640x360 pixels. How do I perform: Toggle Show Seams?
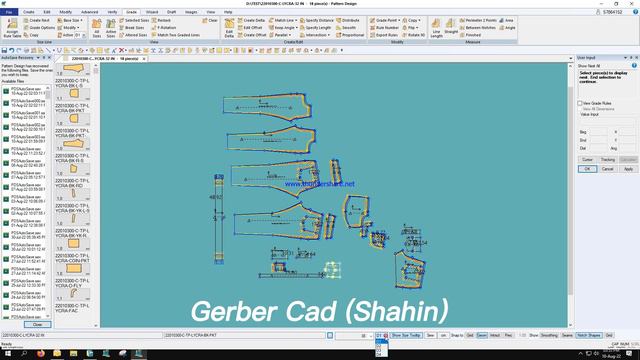click(567, 335)
